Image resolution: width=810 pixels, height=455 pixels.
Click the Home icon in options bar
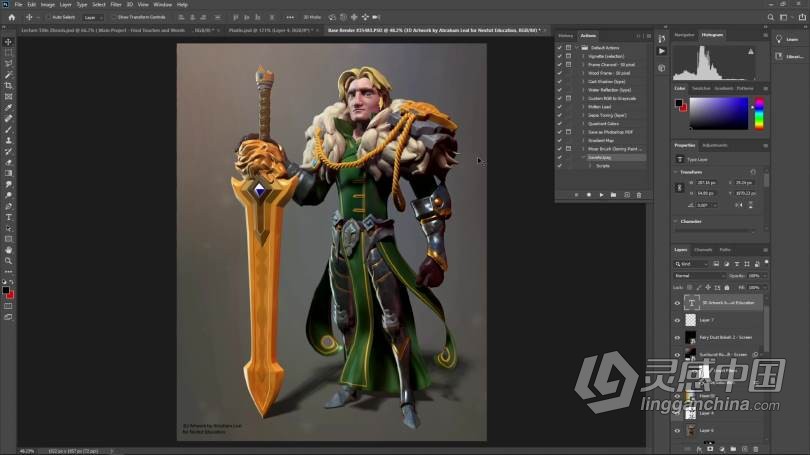click(x=12, y=17)
